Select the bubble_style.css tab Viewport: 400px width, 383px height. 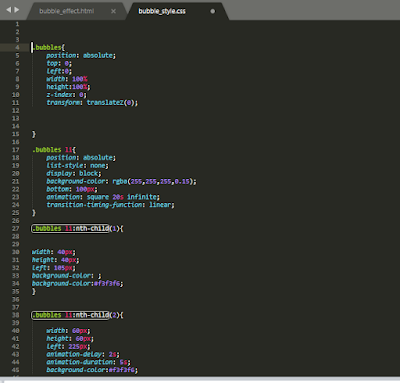click(162, 11)
